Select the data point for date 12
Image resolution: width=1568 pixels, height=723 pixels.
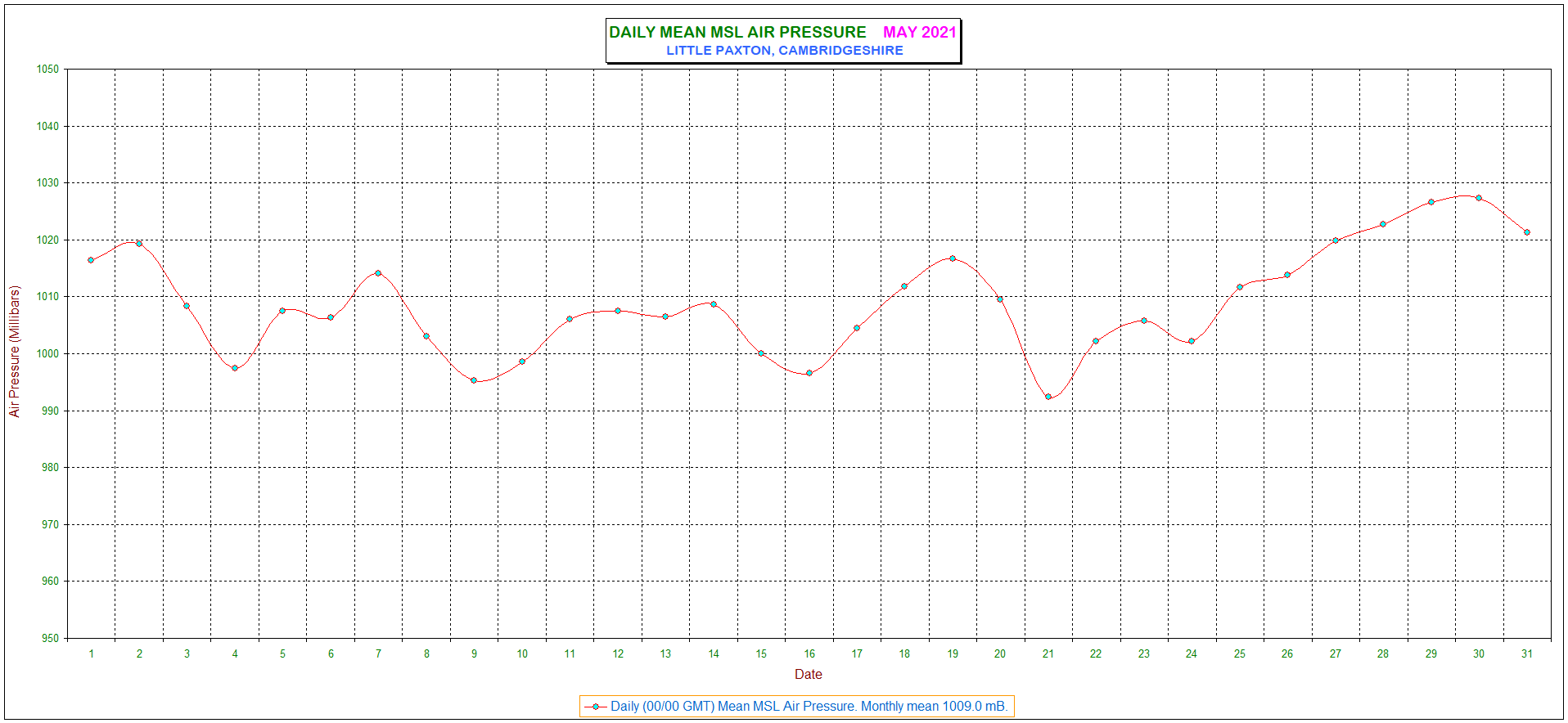pyautogui.click(x=618, y=311)
